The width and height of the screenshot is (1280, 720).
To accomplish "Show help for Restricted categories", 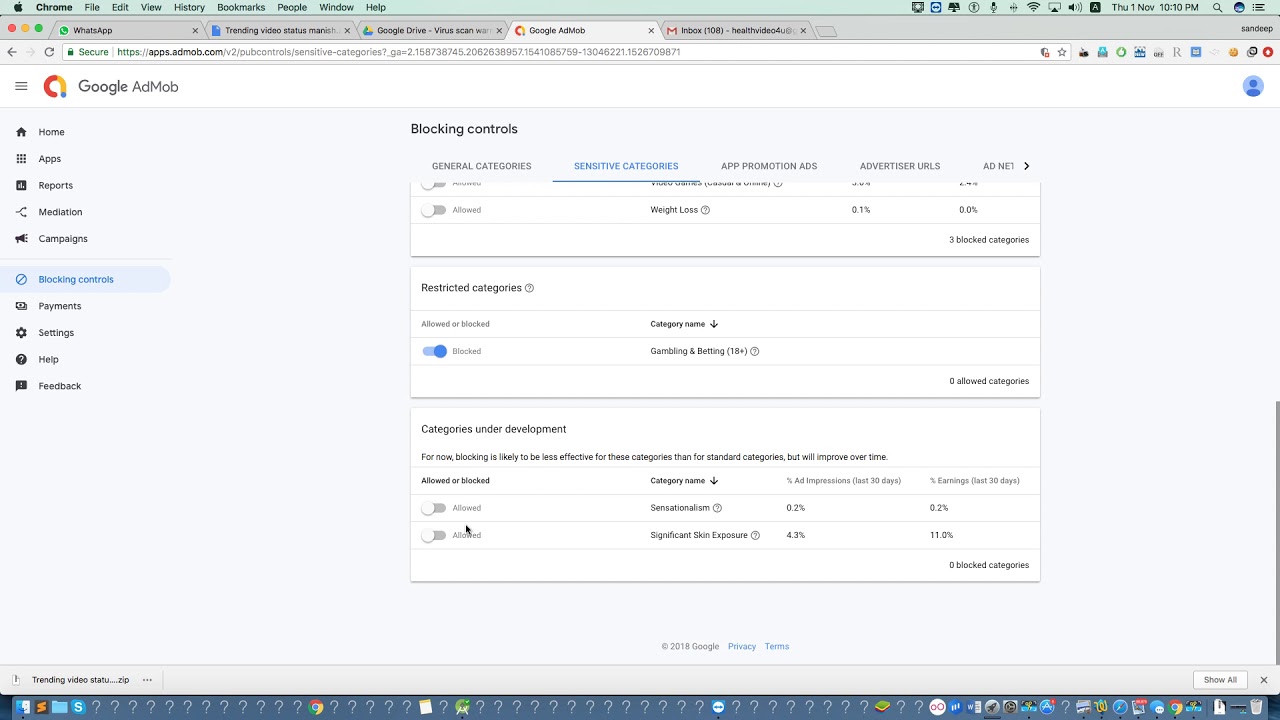I will click(529, 288).
